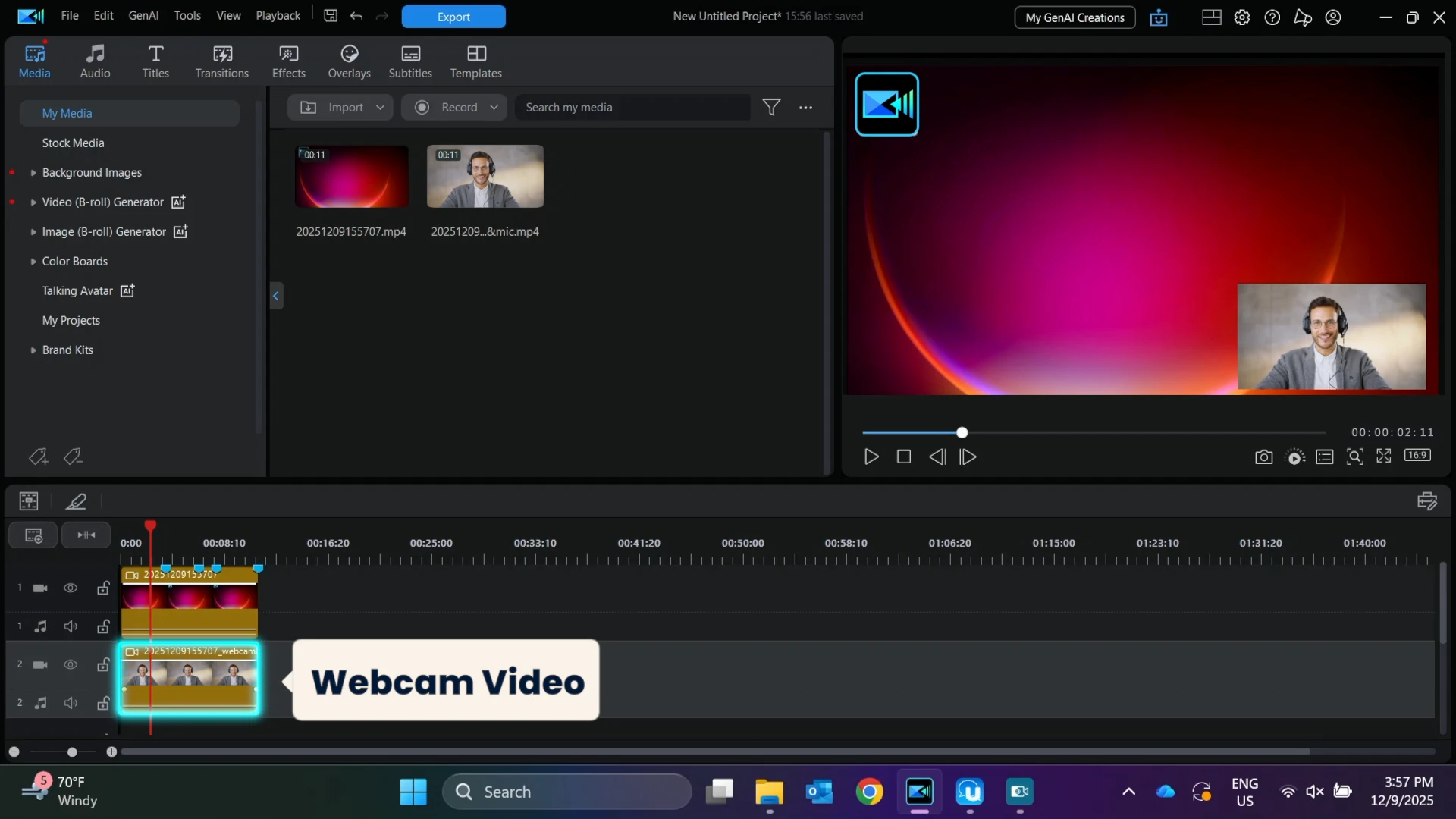Take a preview snapshot with camera icon
This screenshot has width=1456, height=819.
(1263, 457)
